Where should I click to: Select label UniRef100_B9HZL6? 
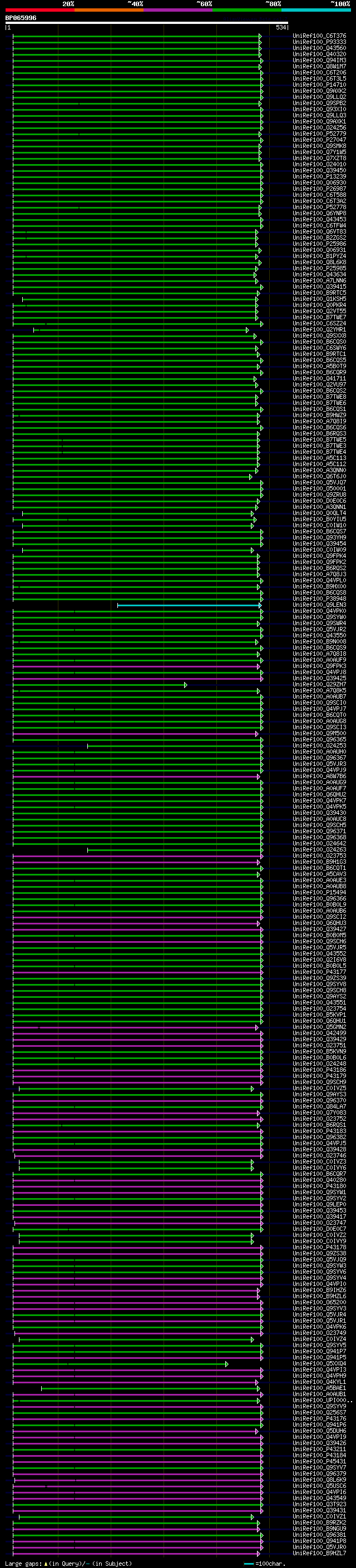(319, 1297)
